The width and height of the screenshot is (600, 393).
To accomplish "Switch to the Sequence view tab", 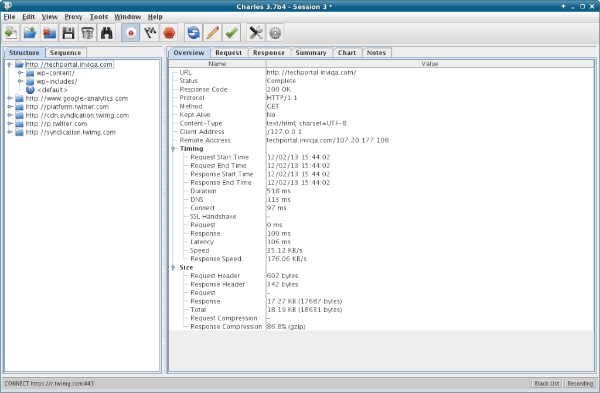I will 65,53.
